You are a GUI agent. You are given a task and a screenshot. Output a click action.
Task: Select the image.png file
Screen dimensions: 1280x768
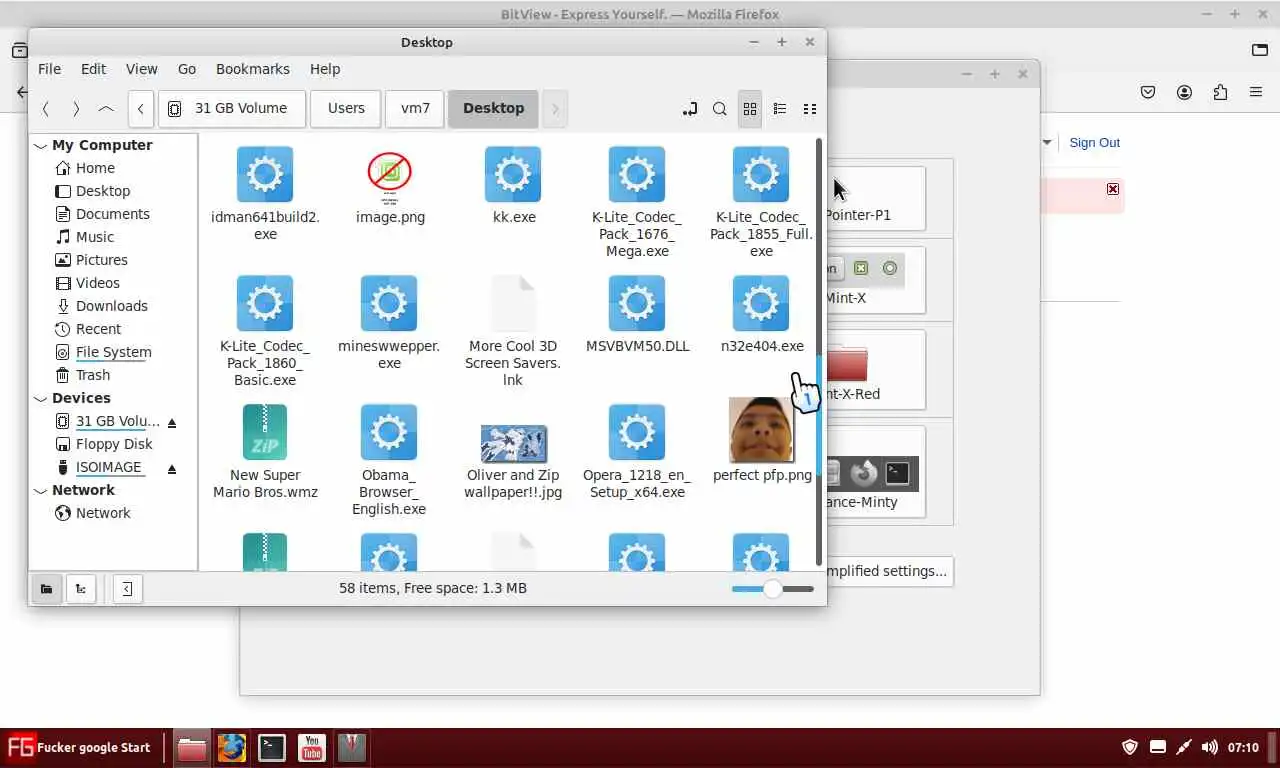(x=390, y=178)
